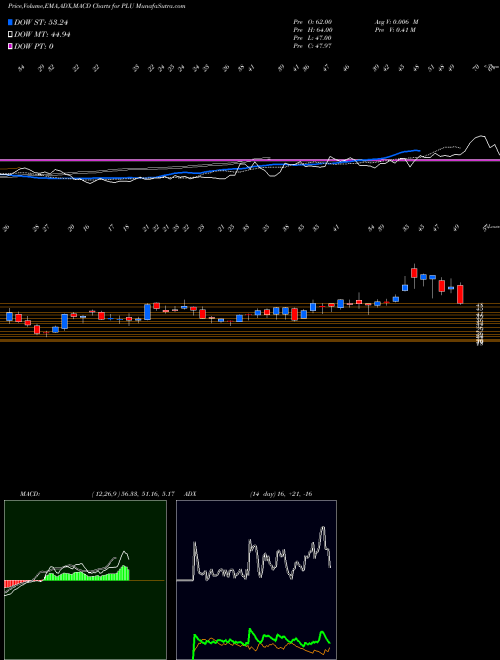Click the 'Pre V: 0.41 M' value
500x660 pixels.
[x=395, y=30]
